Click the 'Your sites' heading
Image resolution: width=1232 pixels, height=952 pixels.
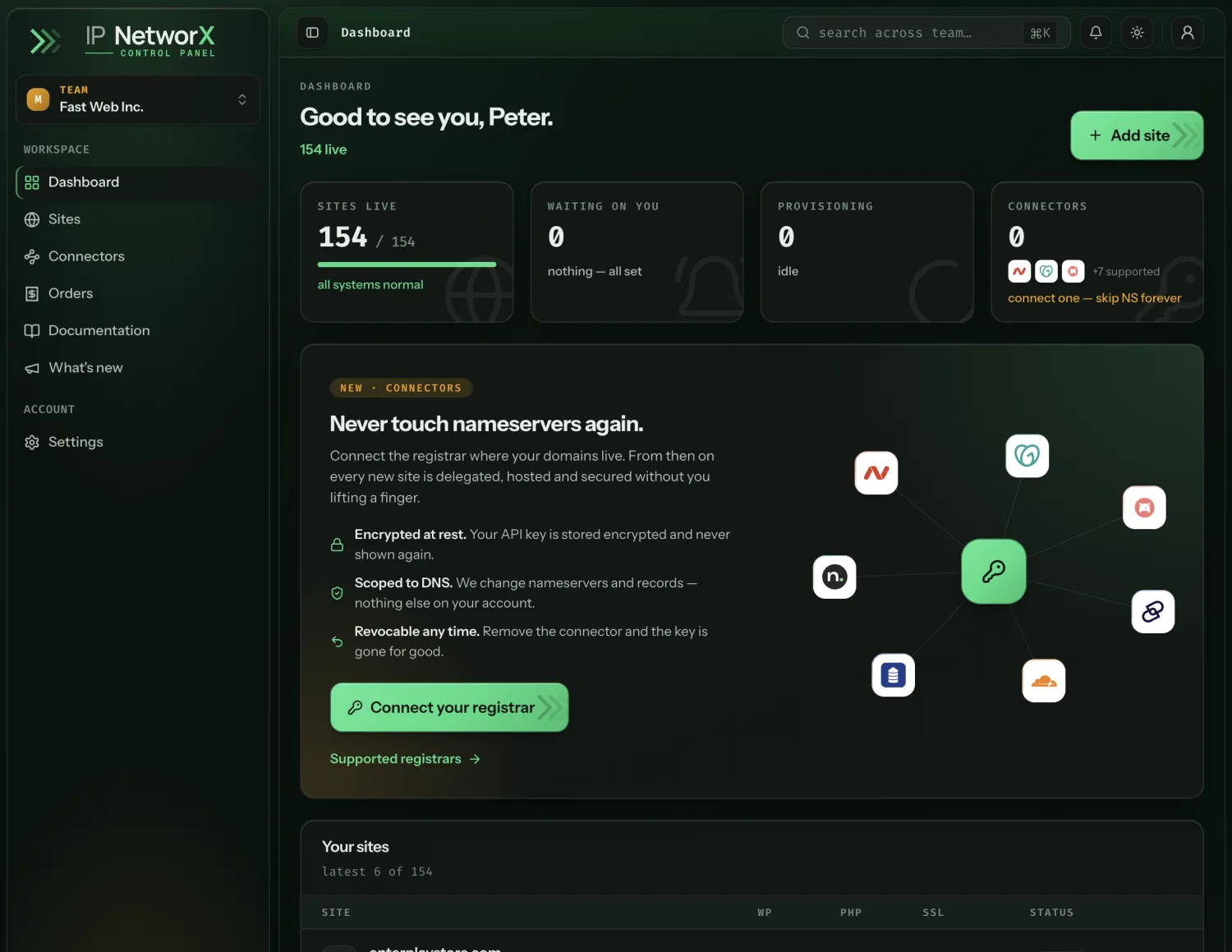click(356, 847)
